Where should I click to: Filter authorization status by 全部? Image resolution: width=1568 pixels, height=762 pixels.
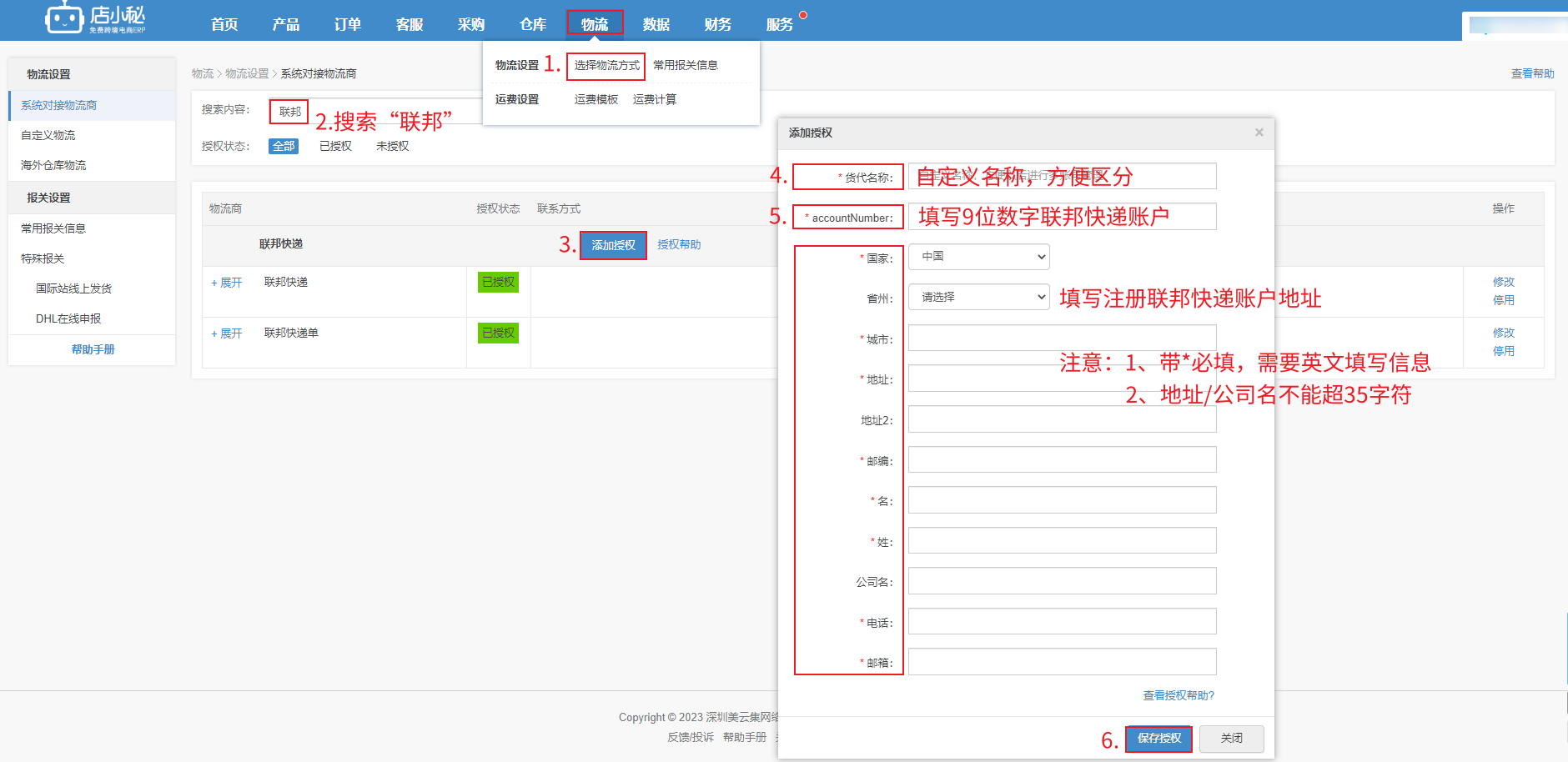(x=284, y=146)
